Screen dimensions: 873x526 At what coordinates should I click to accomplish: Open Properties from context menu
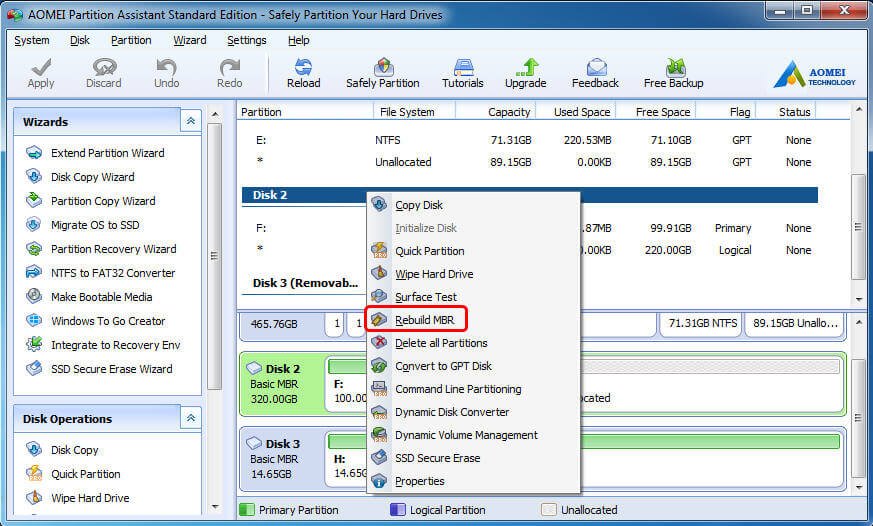pyautogui.click(x=473, y=481)
